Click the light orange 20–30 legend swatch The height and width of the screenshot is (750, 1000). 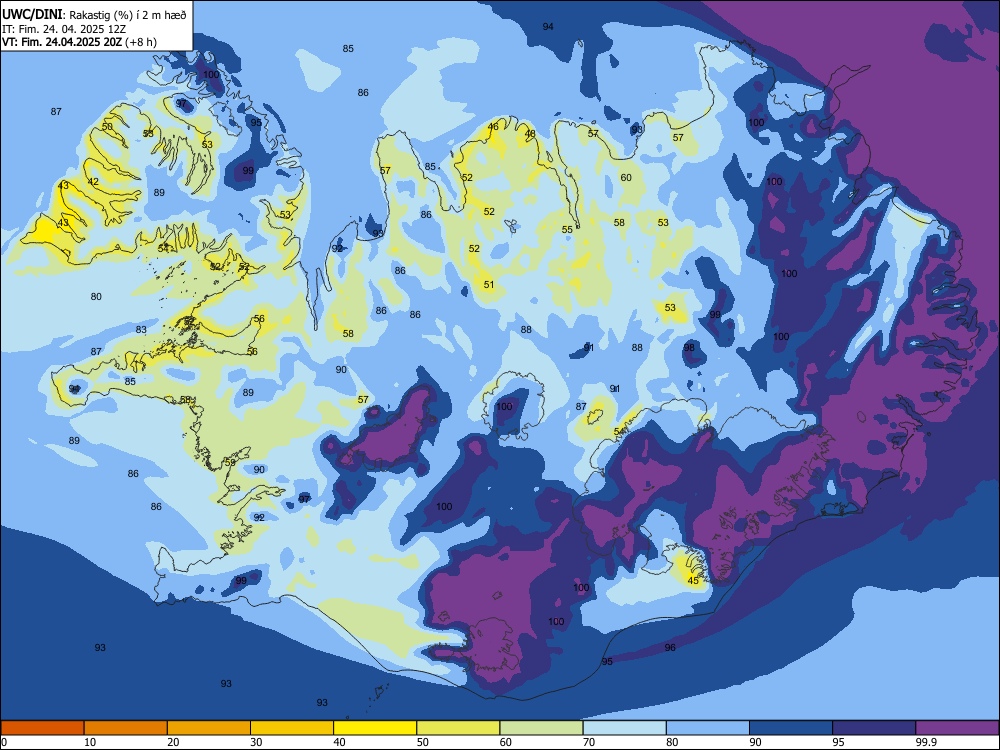point(209,728)
